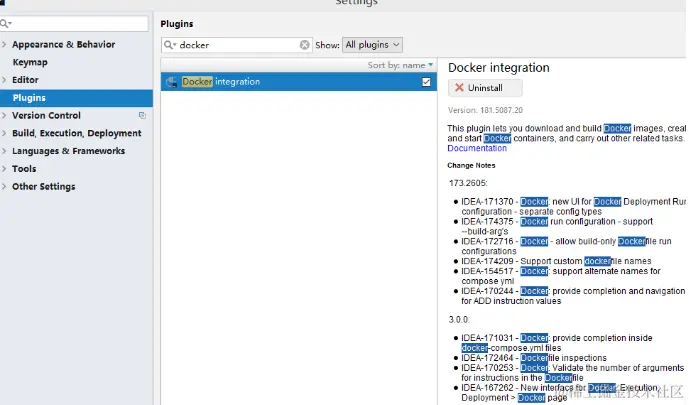Click the IDEA-154517 change note entry
This screenshot has width=689, height=405.
(x=561, y=276)
